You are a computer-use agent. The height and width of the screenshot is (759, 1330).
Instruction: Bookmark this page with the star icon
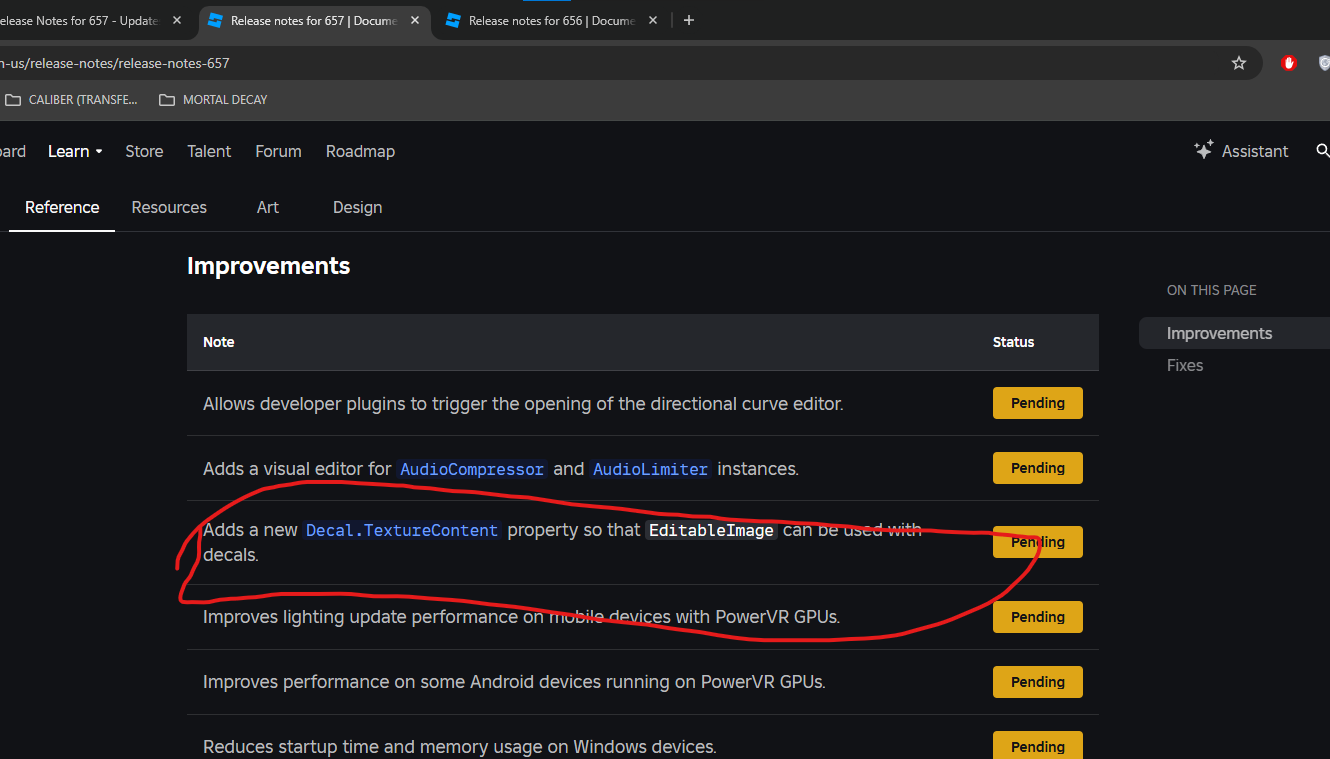tap(1239, 62)
